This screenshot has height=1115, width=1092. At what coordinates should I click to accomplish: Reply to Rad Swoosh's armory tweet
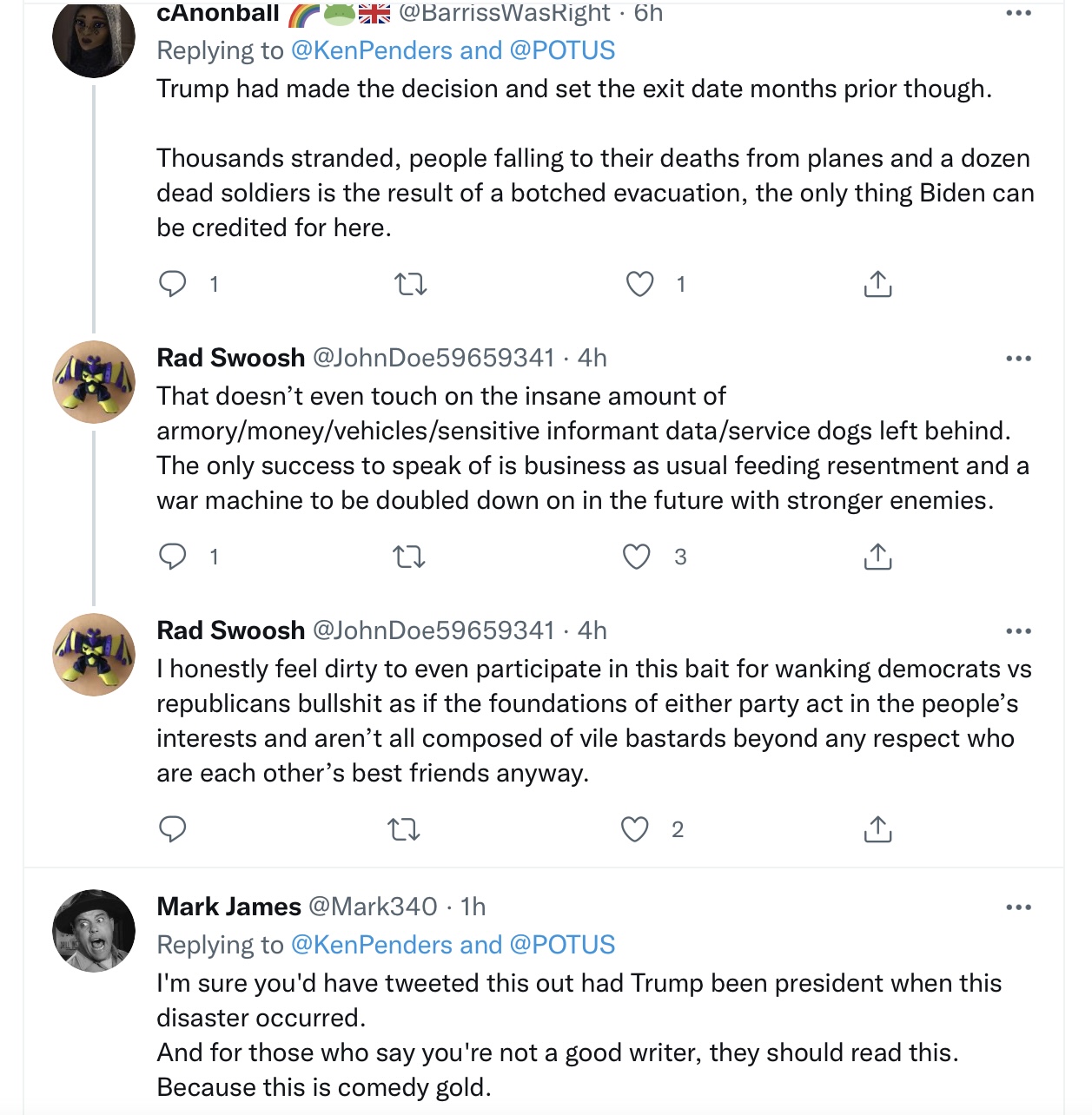(x=173, y=557)
